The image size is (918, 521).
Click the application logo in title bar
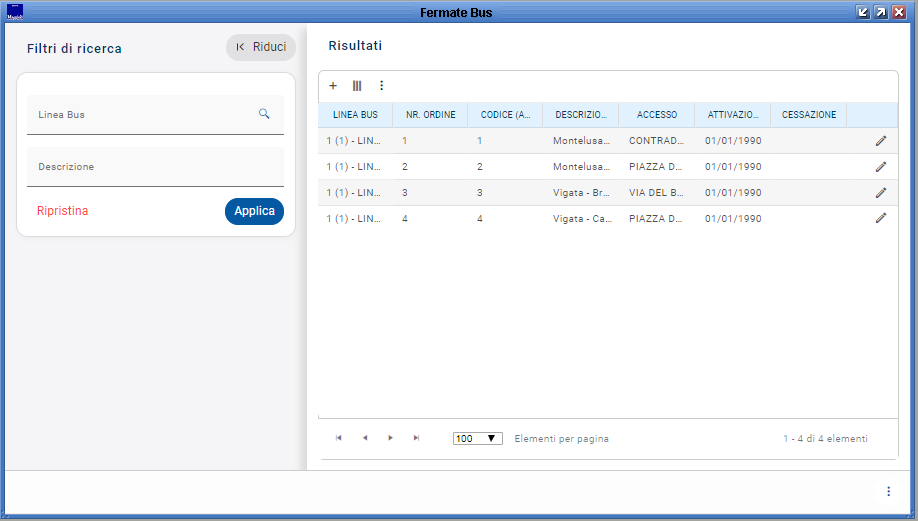15,12
